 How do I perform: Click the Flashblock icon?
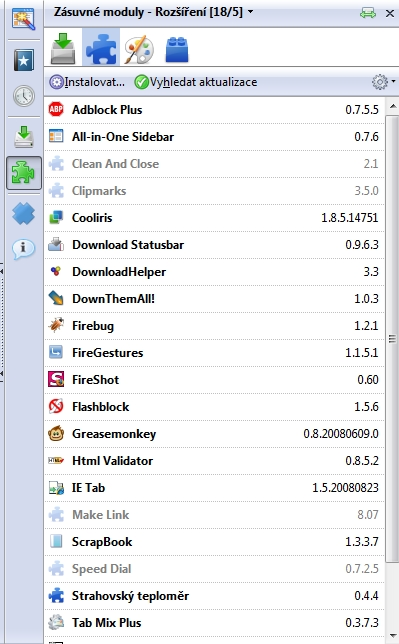pyautogui.click(x=56, y=406)
